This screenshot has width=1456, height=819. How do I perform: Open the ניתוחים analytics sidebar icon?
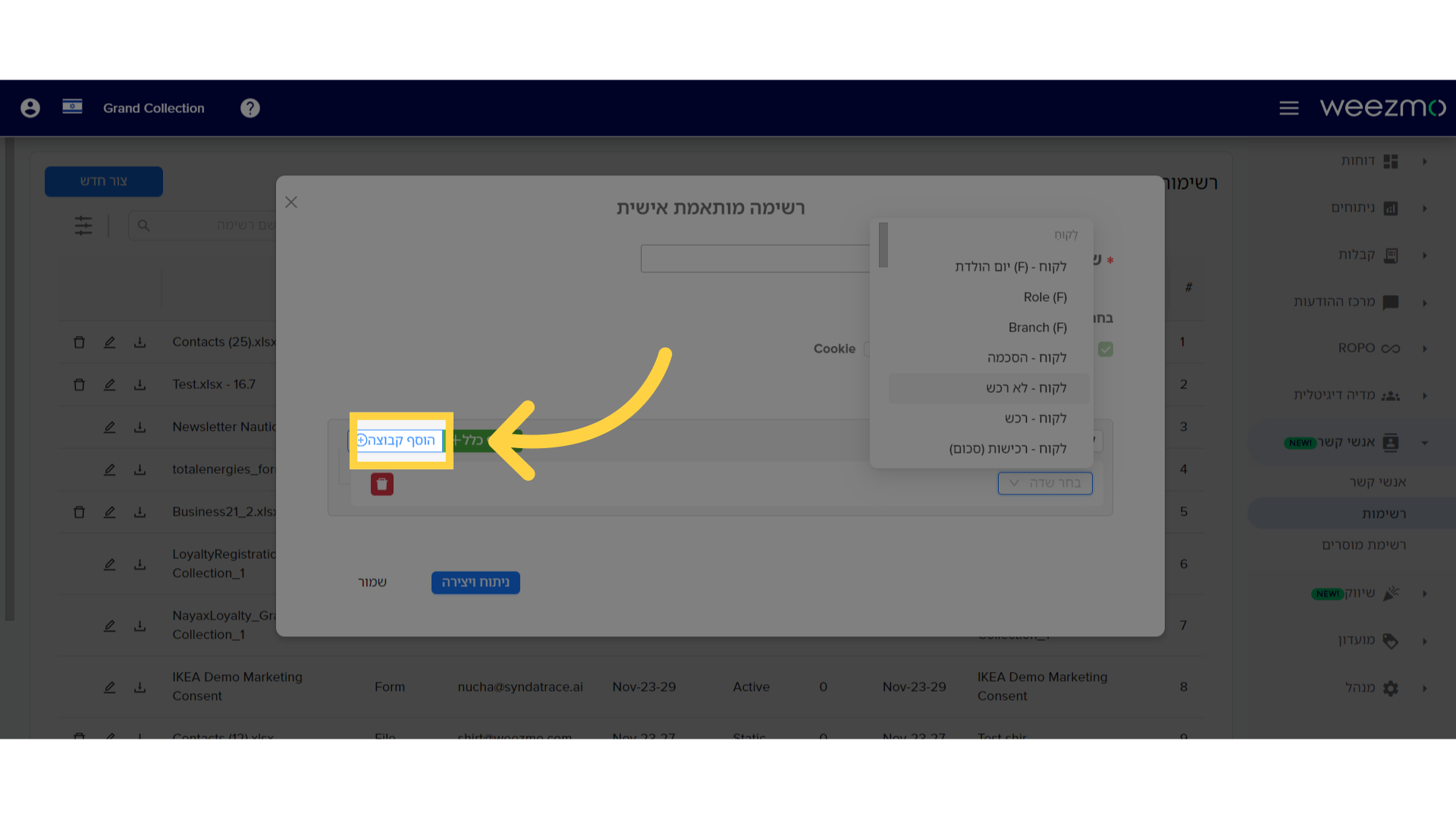[x=1391, y=208]
